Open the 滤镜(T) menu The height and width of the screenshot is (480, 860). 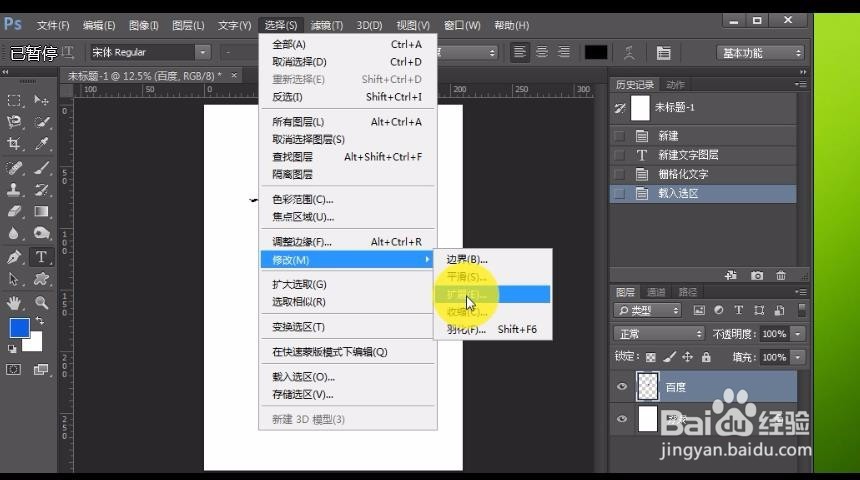click(326, 25)
